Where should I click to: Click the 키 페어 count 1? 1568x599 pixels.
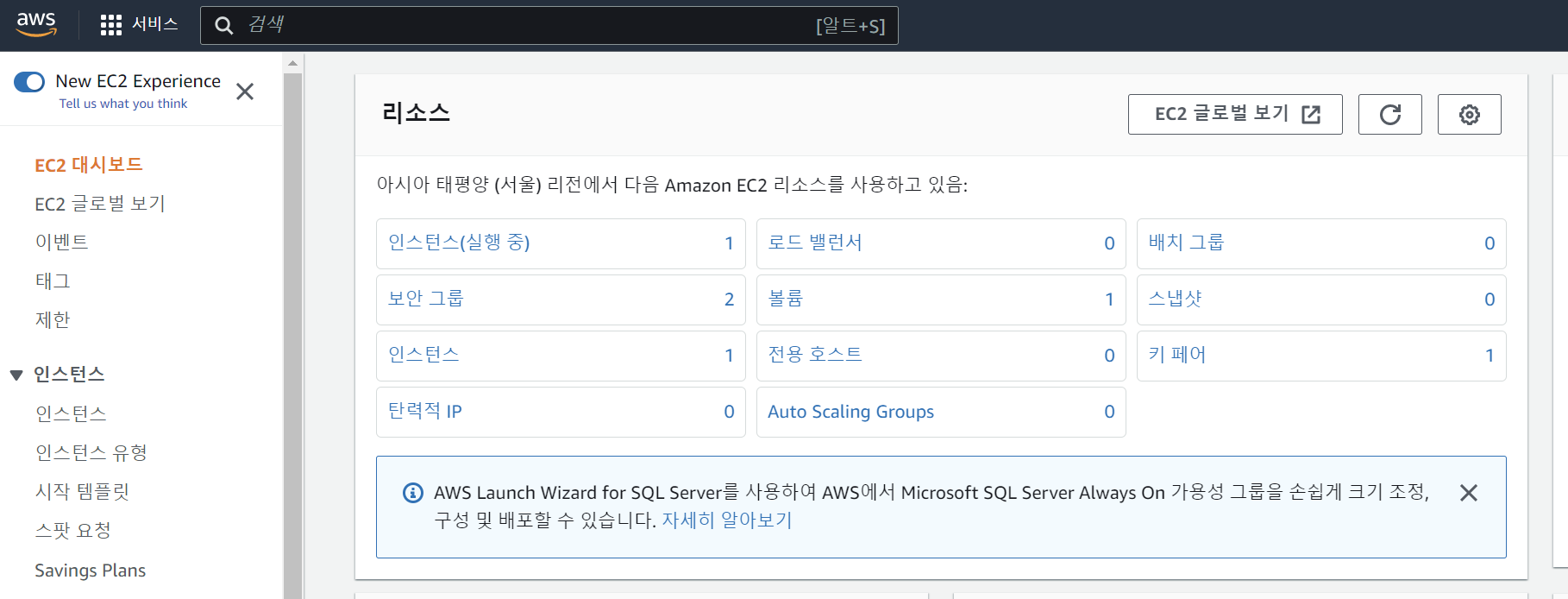pyautogui.click(x=1490, y=356)
